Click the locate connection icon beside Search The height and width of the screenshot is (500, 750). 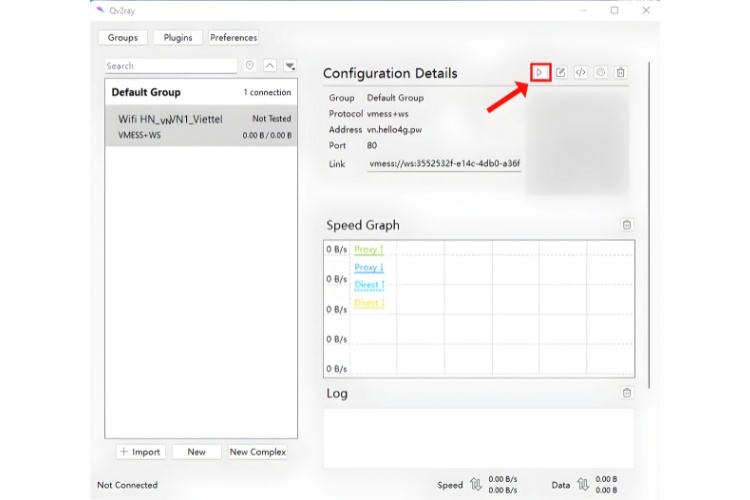pyautogui.click(x=250, y=66)
